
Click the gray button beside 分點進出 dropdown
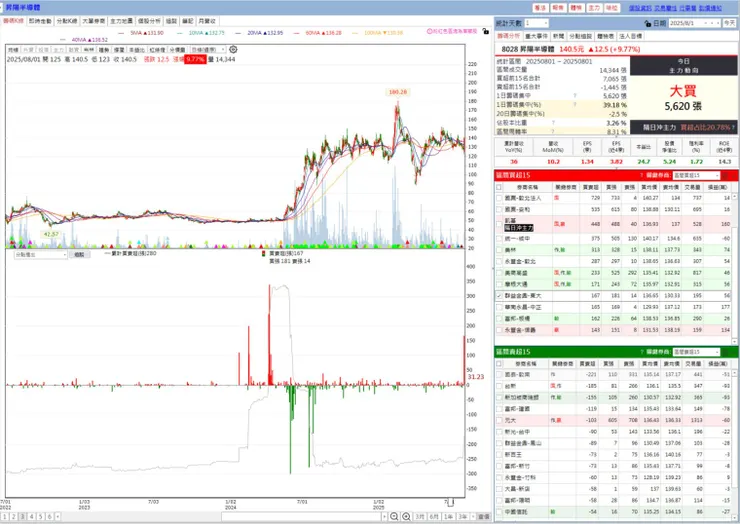[x=79, y=254]
